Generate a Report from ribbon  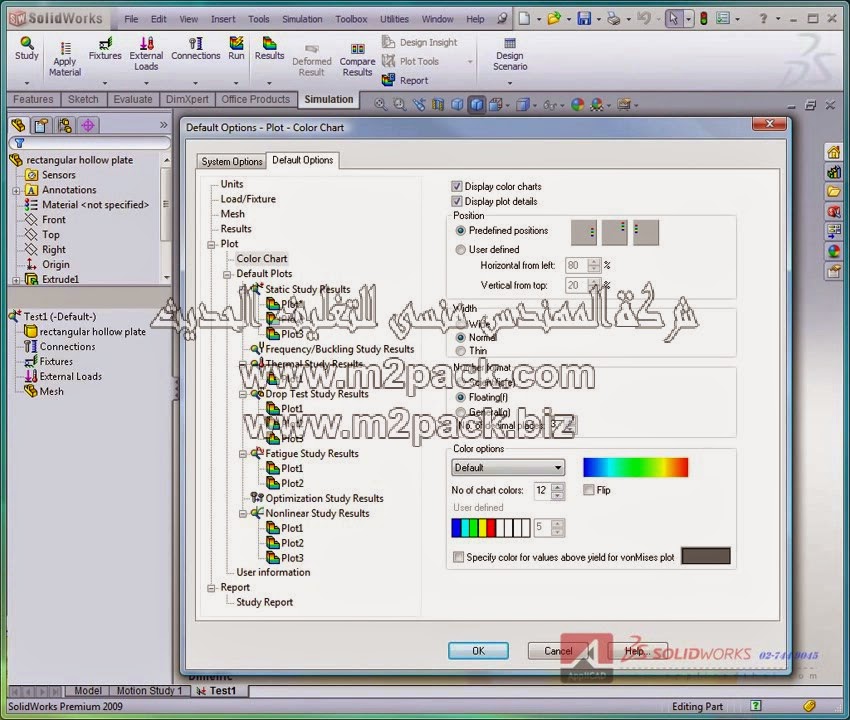tap(405, 80)
